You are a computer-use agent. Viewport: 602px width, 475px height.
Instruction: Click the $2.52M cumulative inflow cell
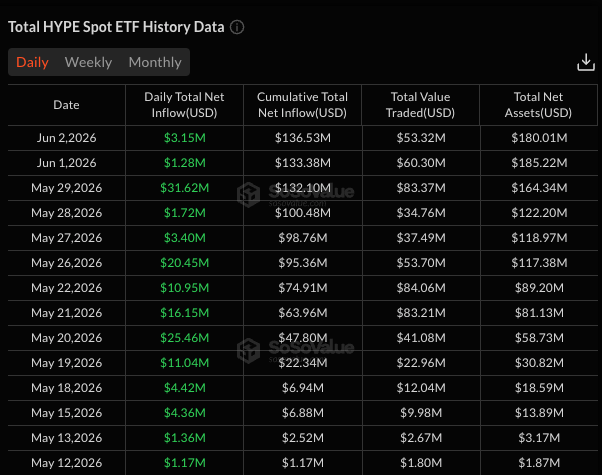pos(303,438)
